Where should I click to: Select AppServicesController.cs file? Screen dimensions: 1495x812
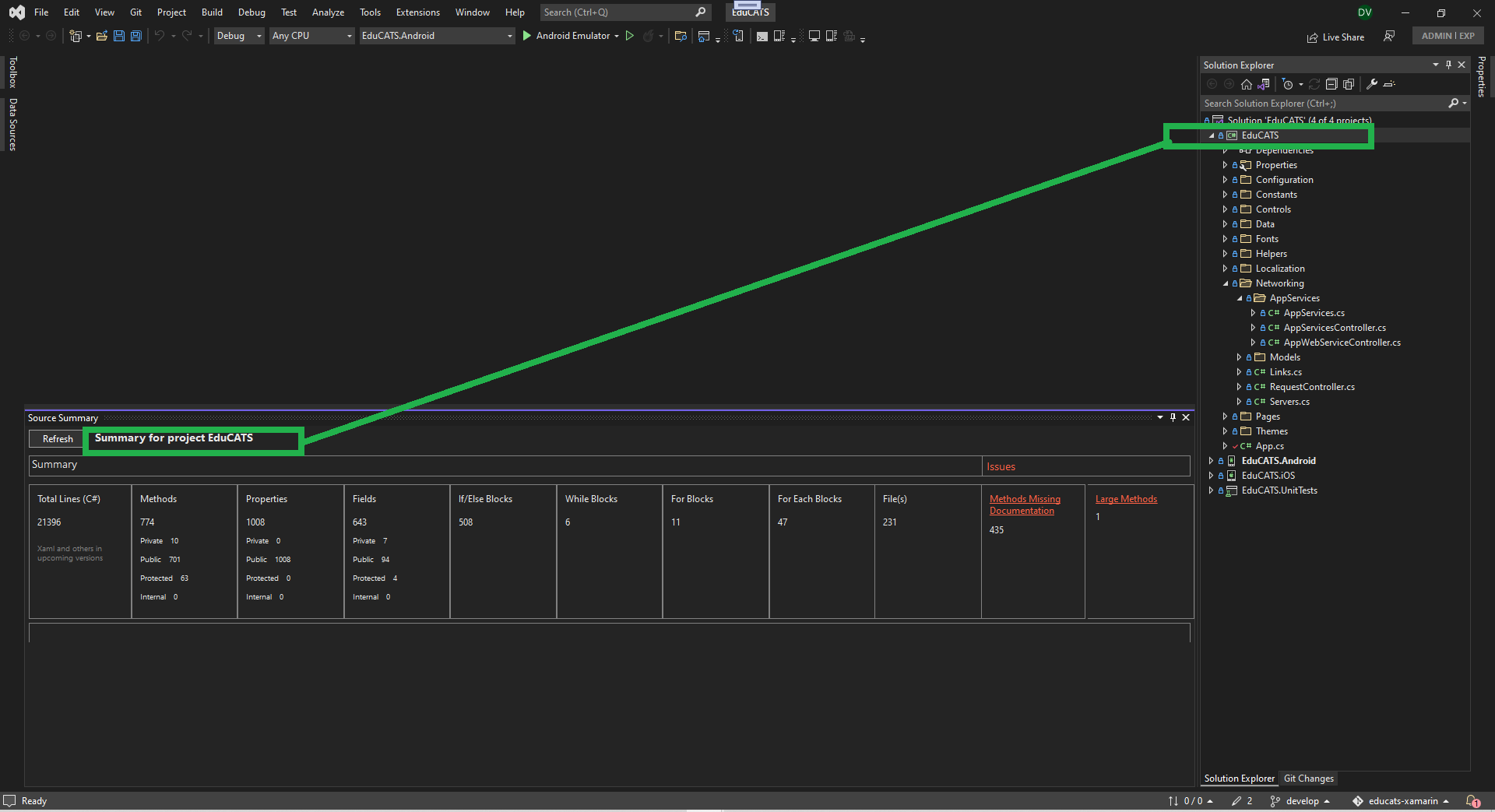pos(1335,328)
